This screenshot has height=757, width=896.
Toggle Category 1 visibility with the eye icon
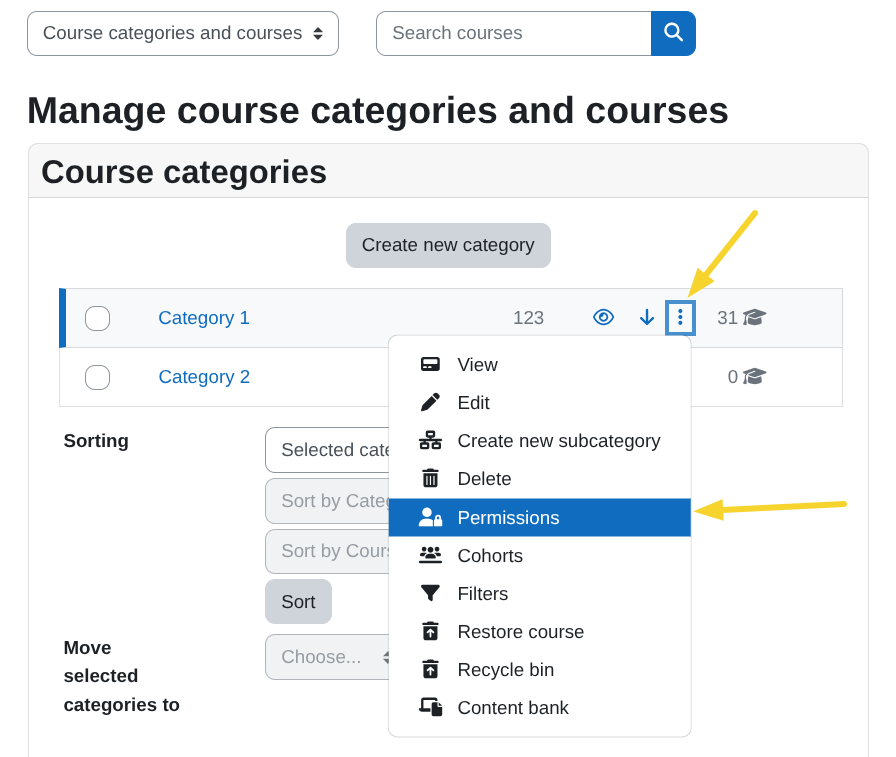603,317
